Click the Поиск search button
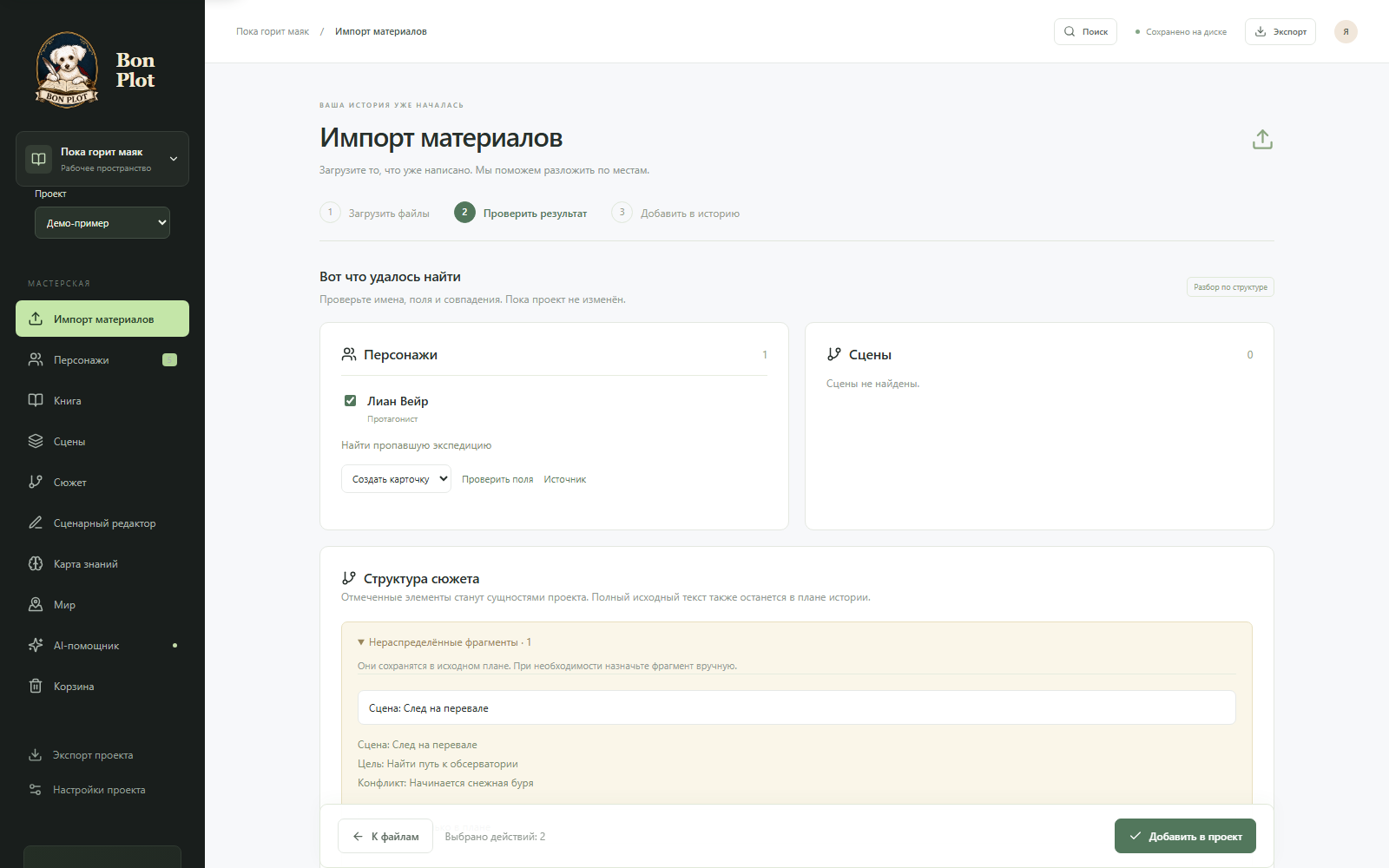The width and height of the screenshot is (1389, 868). [1085, 31]
